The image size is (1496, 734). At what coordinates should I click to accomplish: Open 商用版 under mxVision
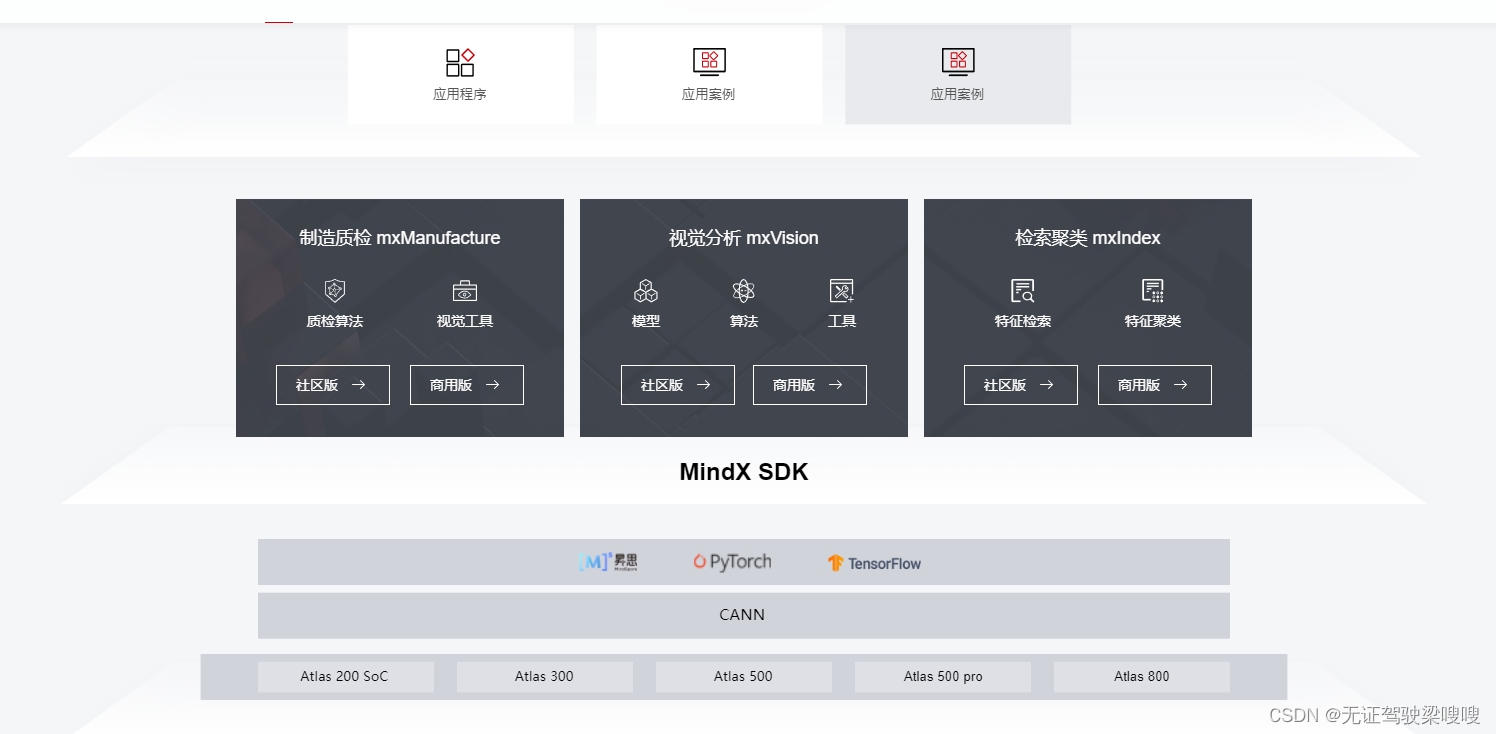(810, 385)
